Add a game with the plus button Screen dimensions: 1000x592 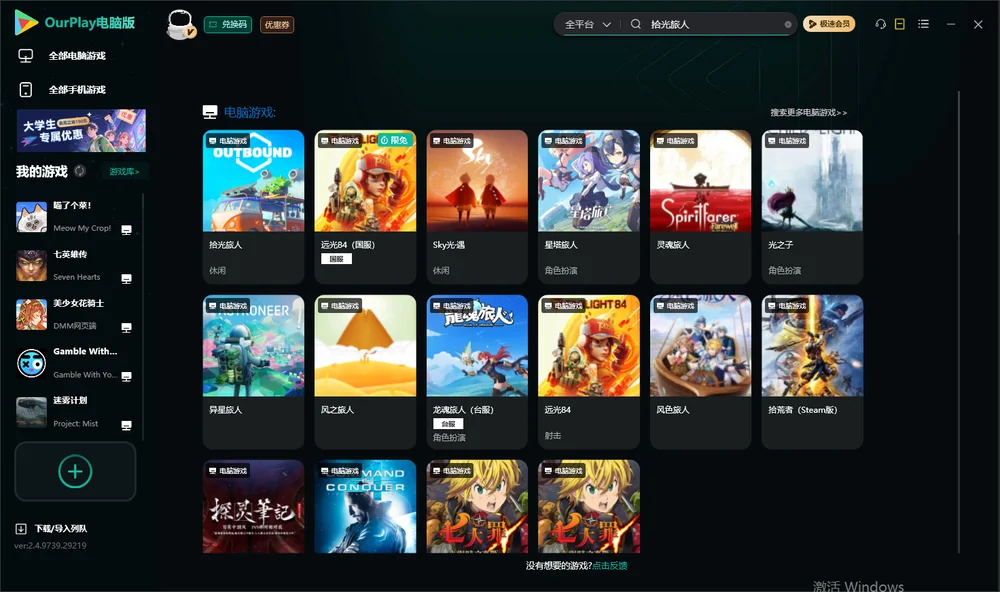(75, 471)
